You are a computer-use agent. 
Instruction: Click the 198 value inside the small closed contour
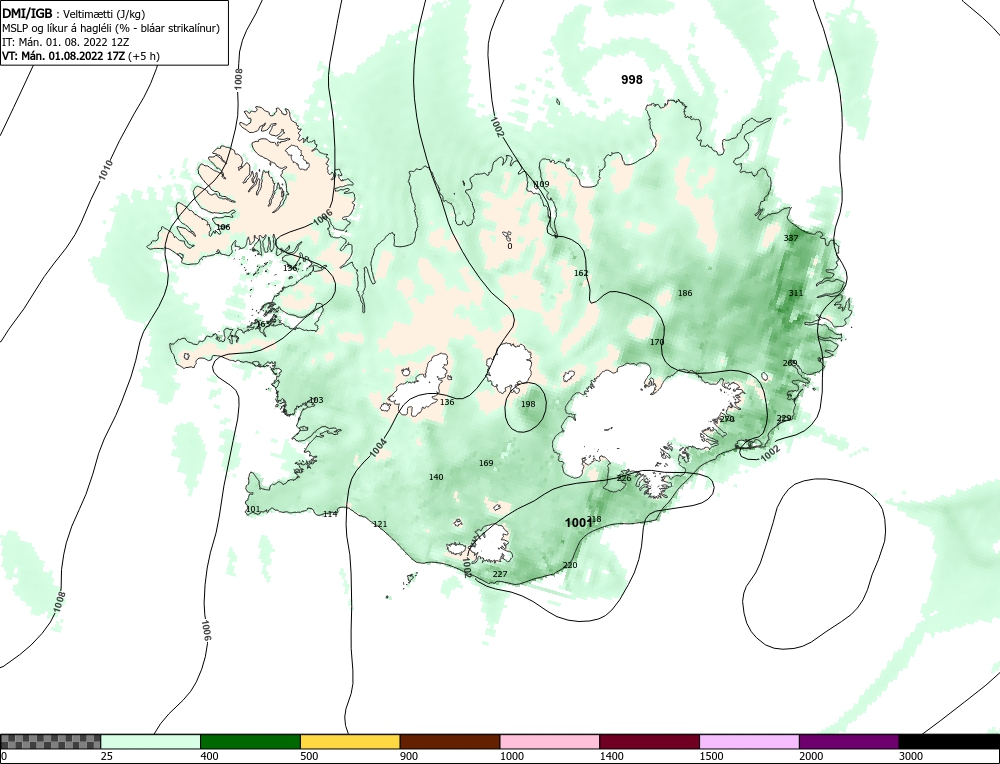pos(528,404)
